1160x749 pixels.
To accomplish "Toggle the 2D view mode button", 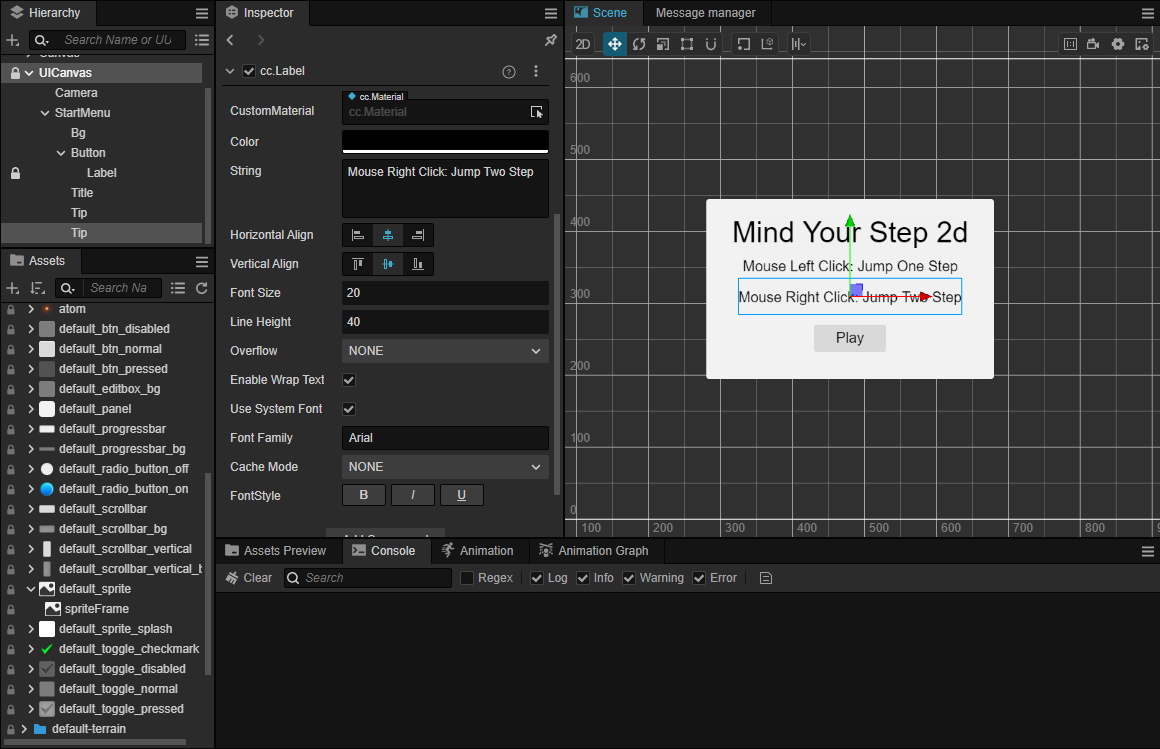I will tap(583, 44).
